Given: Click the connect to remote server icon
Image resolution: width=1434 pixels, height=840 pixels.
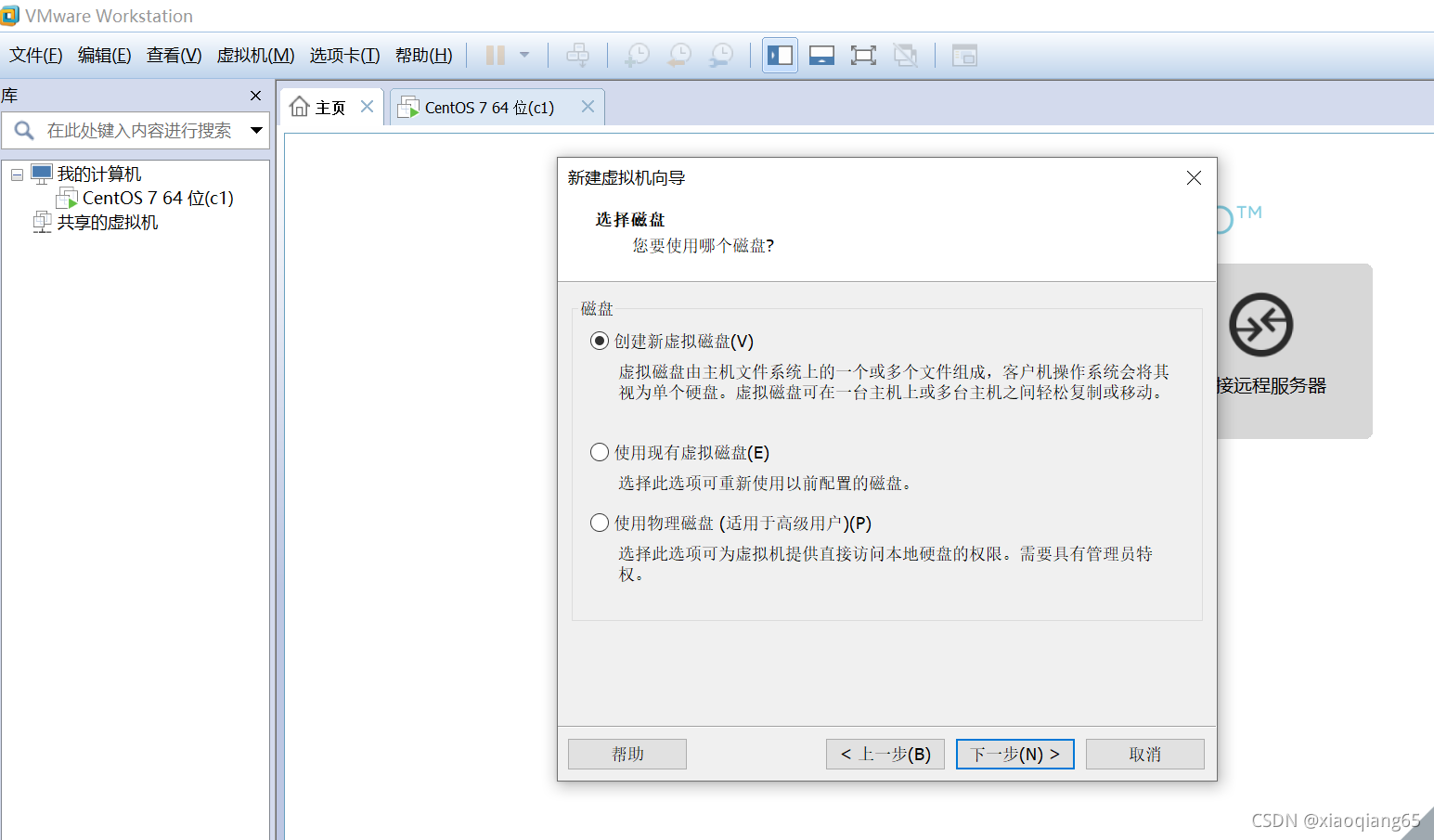Looking at the screenshot, I should 1260,325.
